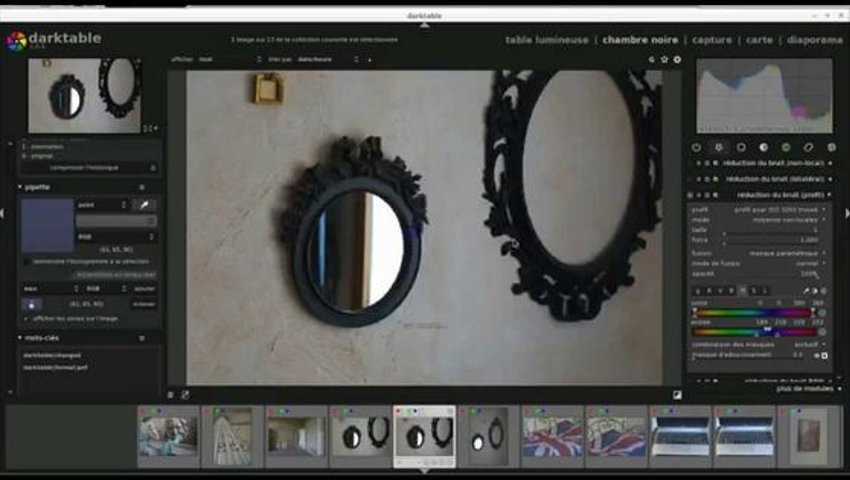850x480 pixels.
Task: Show tone modules group half-circle icon
Action: tap(763, 147)
